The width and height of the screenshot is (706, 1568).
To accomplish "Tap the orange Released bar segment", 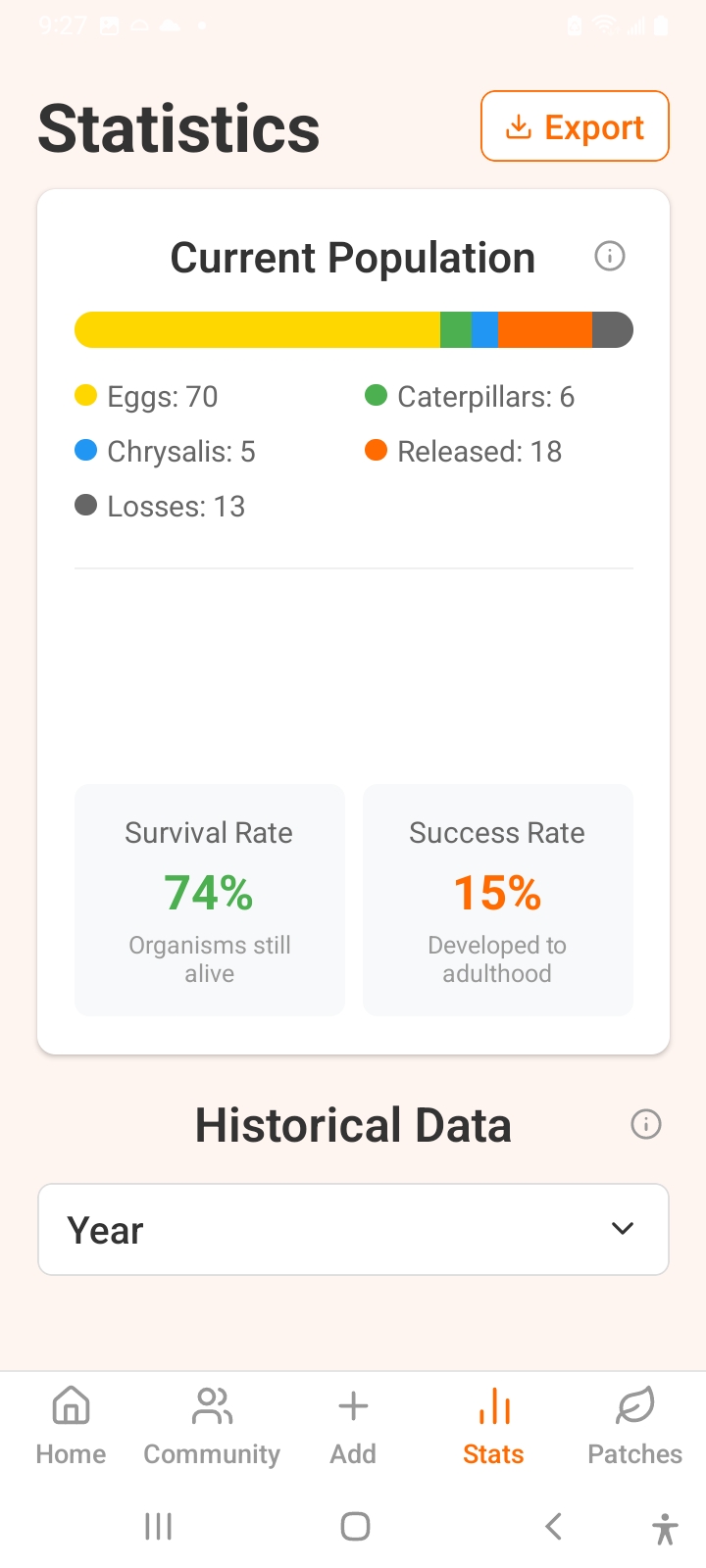I will (545, 330).
